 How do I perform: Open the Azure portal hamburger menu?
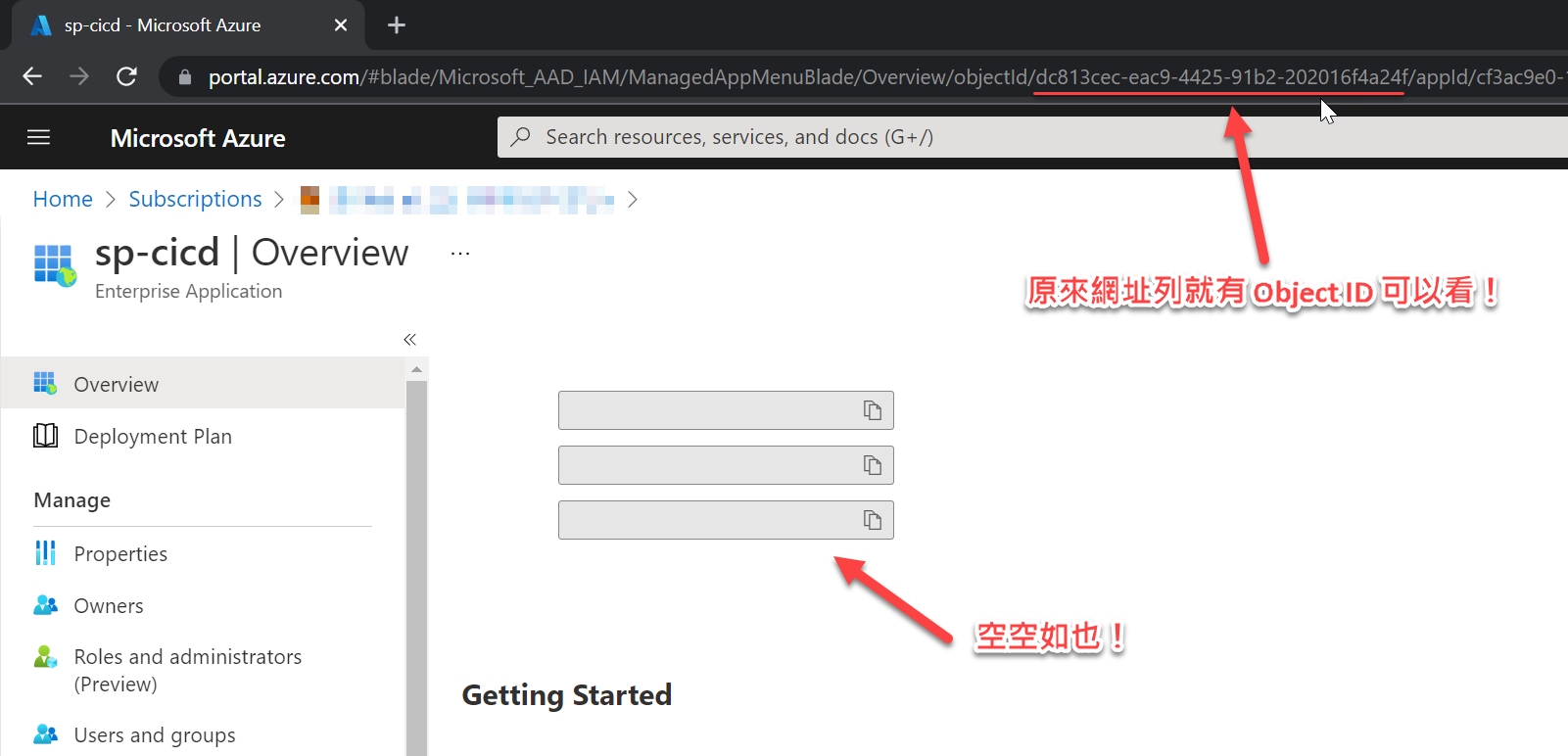(38, 137)
